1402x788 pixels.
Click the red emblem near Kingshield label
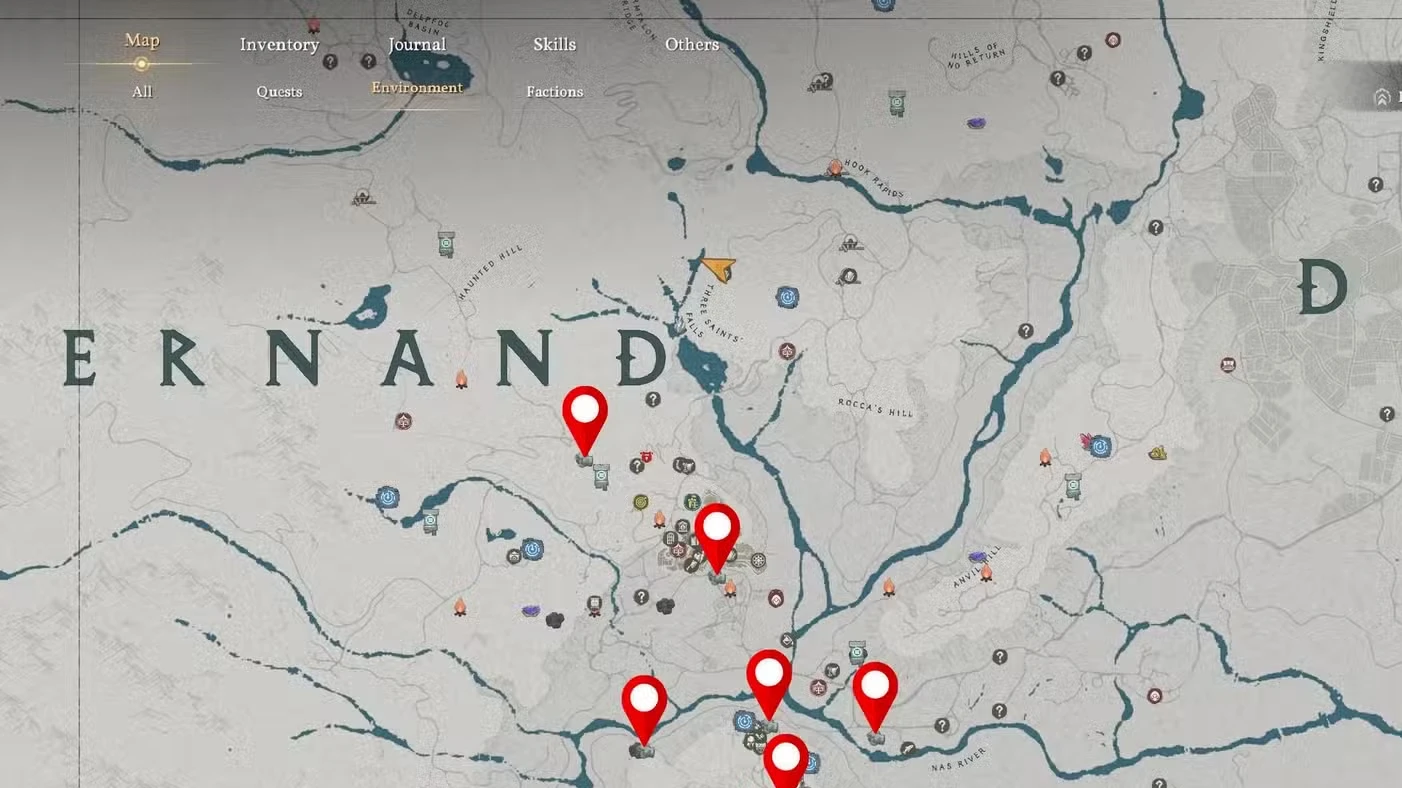[1113, 40]
